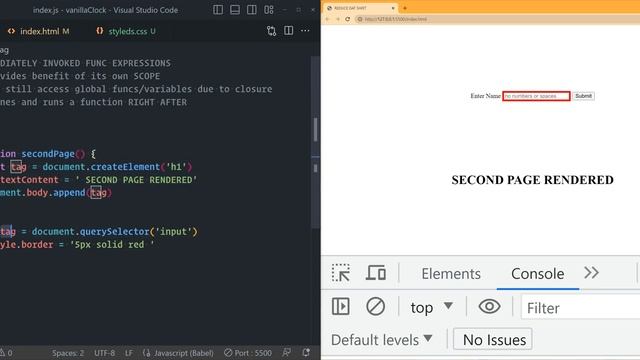
Task: Click the secondPage function name in code
Action: point(48,154)
